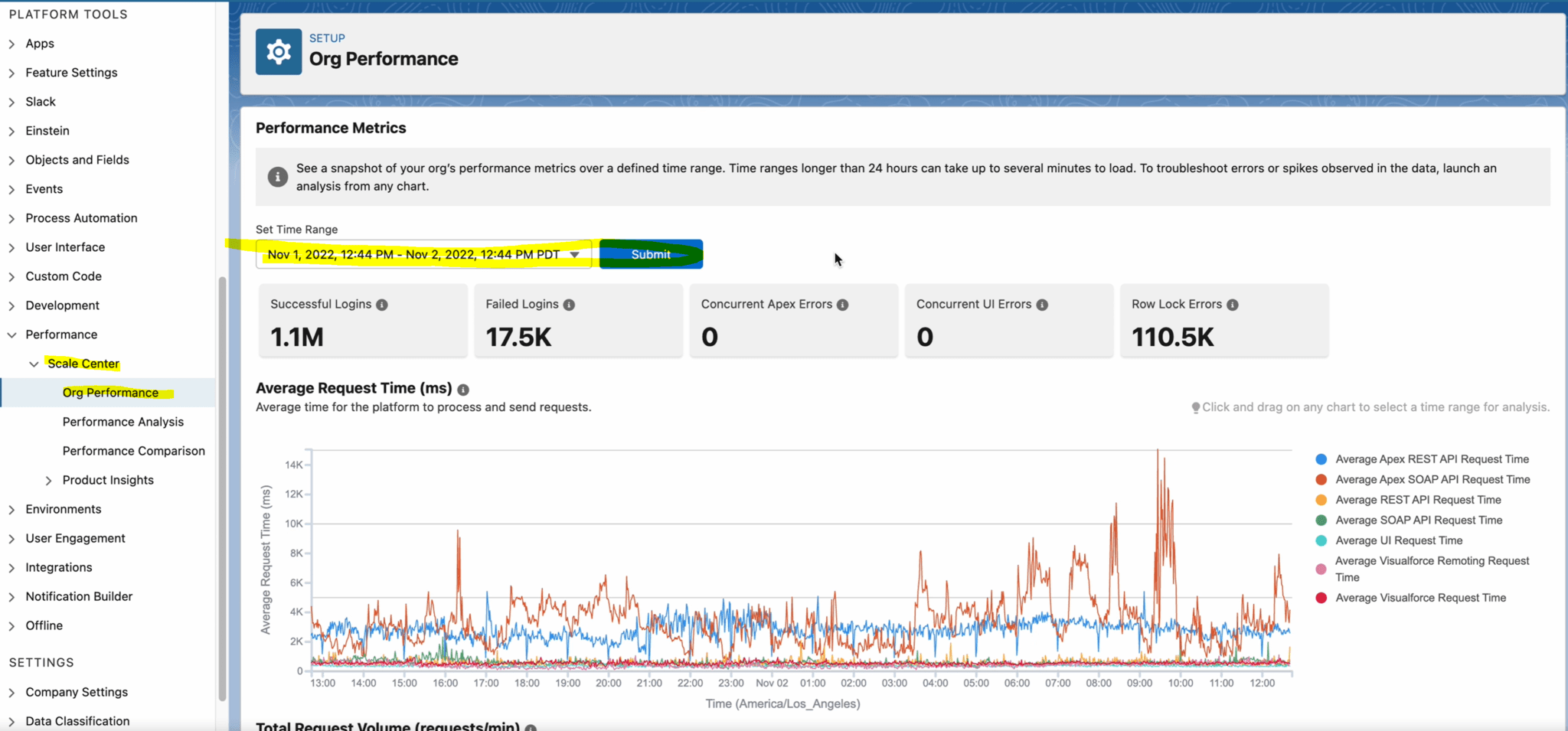Click info icon beside Concurrent Apex Errors
1568x731 pixels.
point(842,305)
